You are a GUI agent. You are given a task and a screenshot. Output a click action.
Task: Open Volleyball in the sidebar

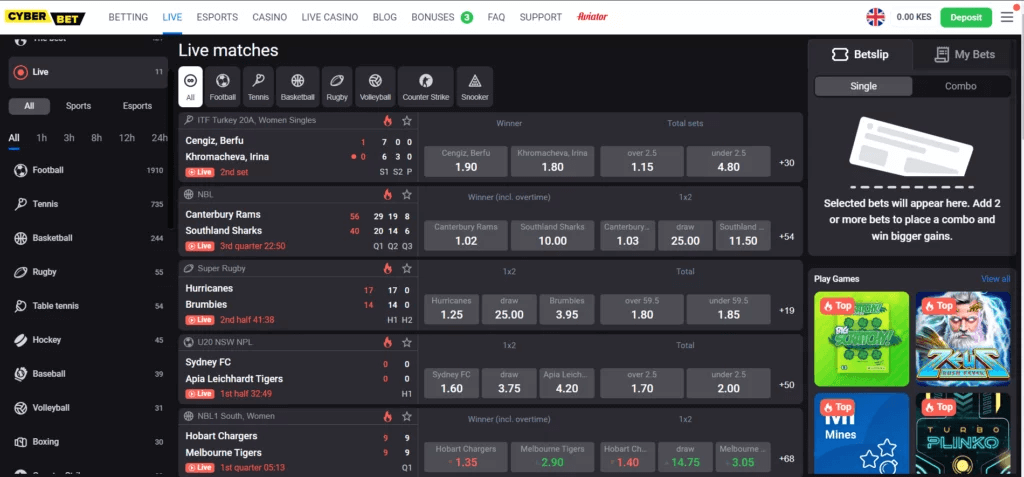(x=88, y=408)
